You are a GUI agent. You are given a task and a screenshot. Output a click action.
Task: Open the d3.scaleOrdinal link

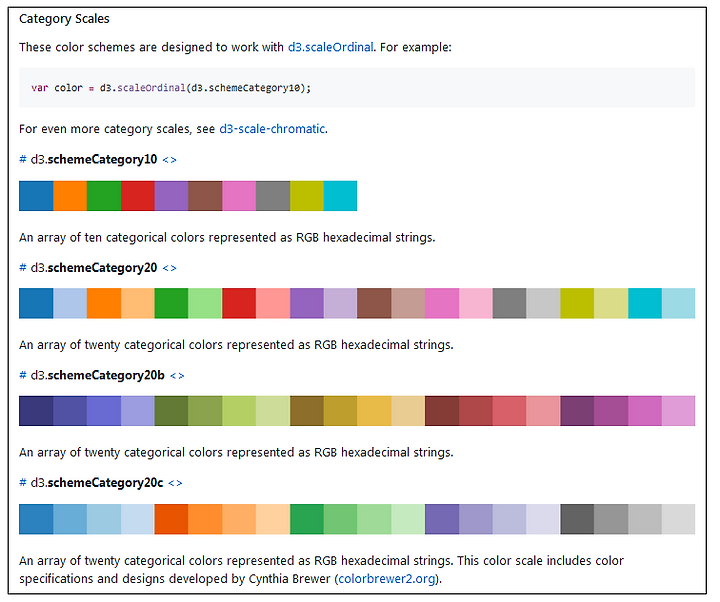click(331, 47)
